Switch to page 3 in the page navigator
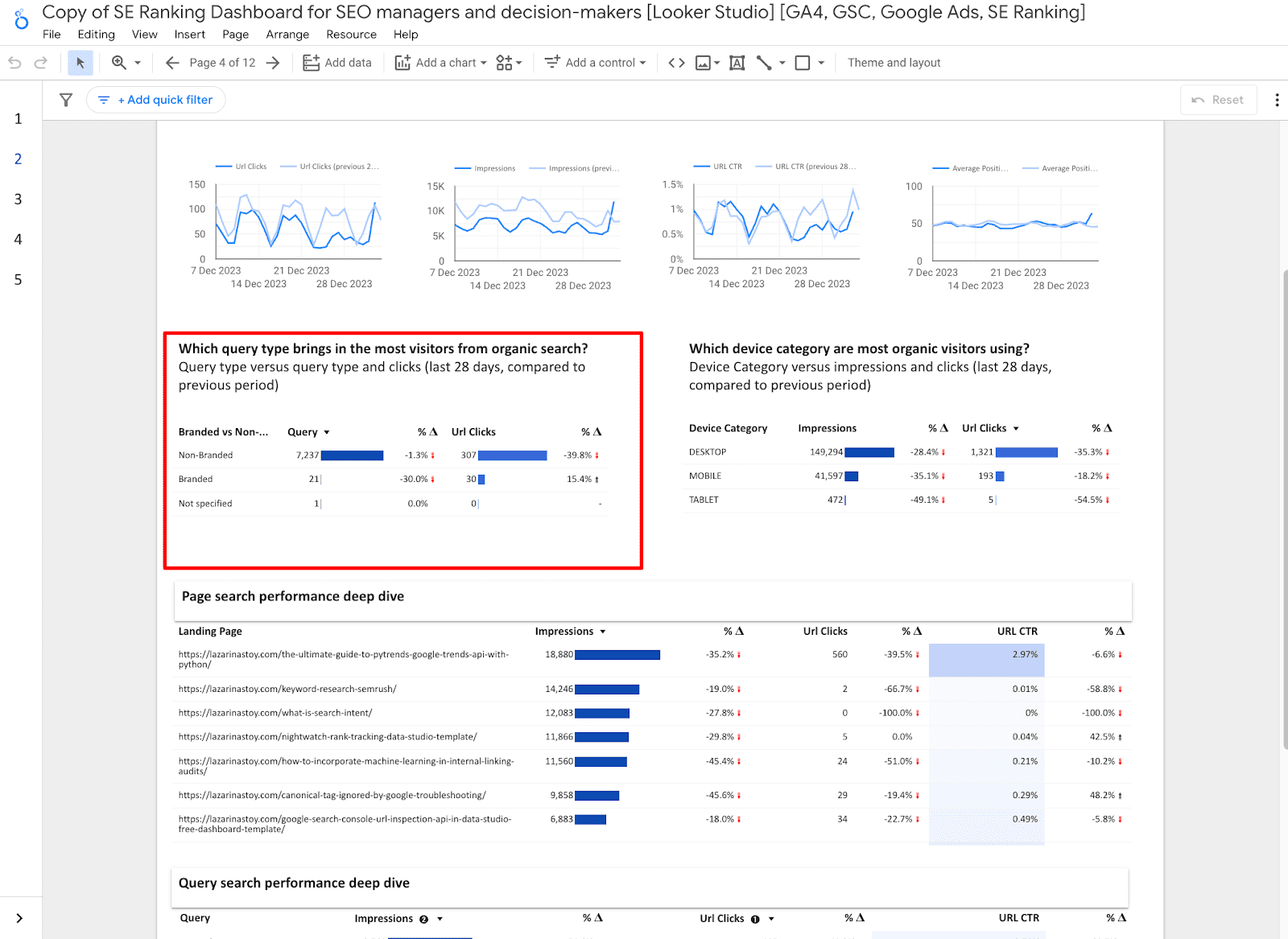Image resolution: width=1288 pixels, height=939 pixels. click(x=18, y=199)
